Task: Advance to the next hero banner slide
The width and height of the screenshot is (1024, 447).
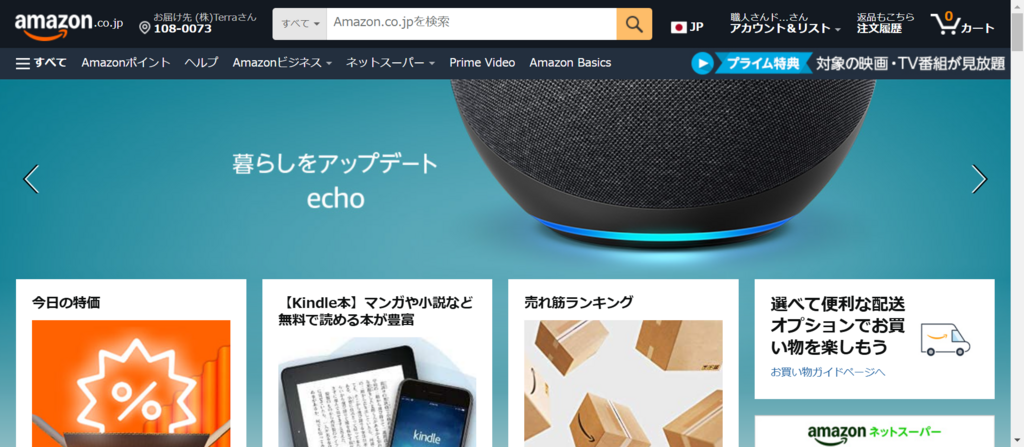Action: click(x=979, y=179)
